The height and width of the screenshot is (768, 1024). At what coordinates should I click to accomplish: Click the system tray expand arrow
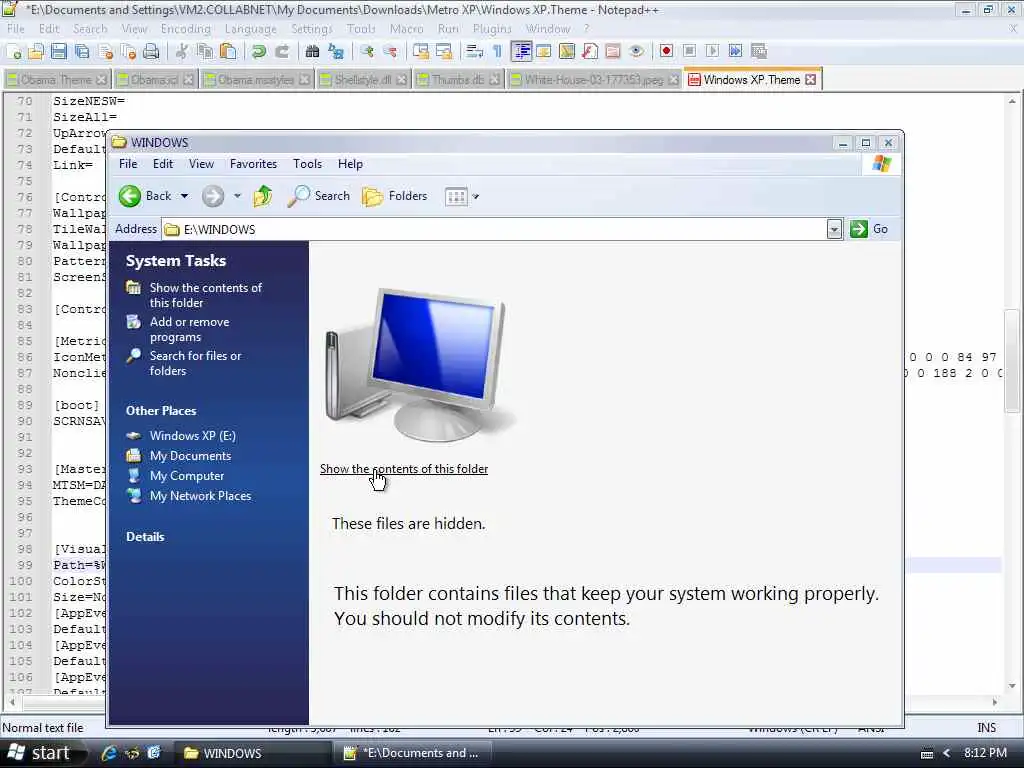[x=946, y=753]
